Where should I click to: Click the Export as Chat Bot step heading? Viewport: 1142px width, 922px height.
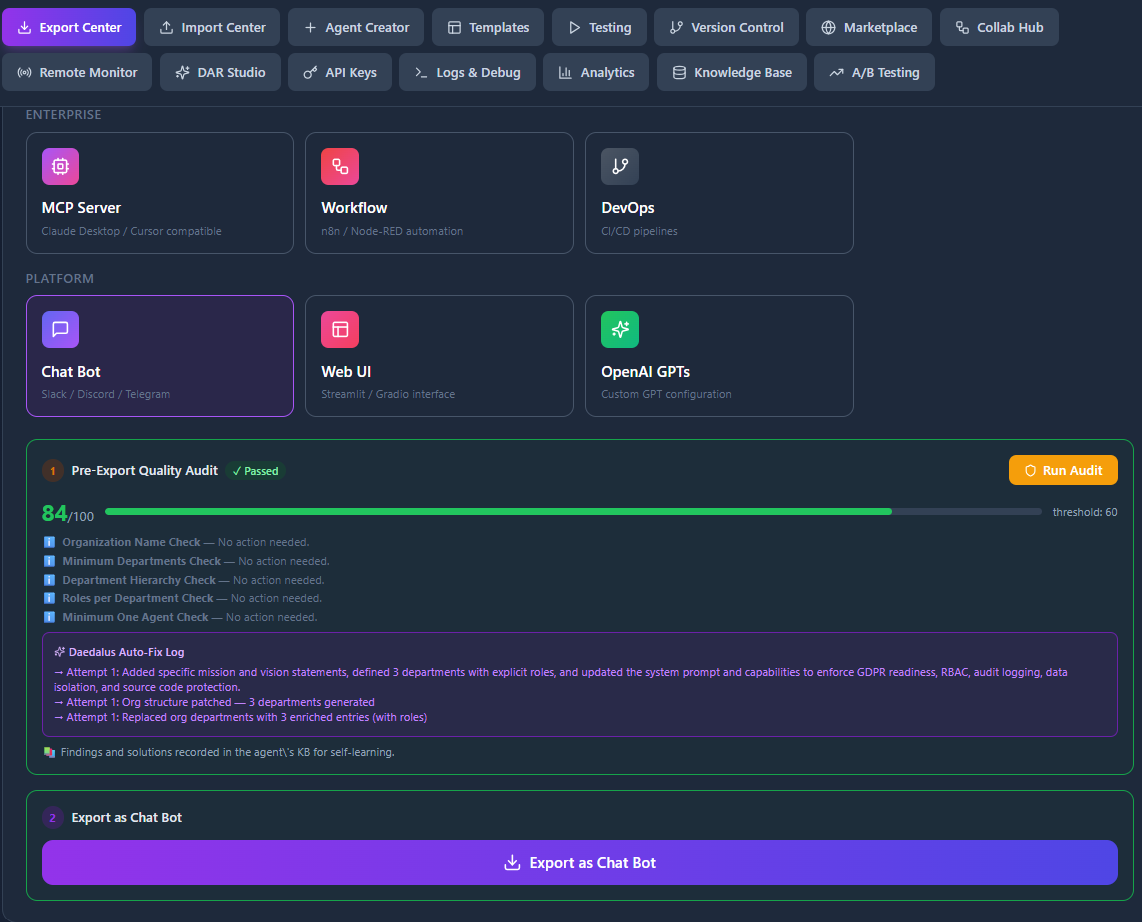point(127,817)
